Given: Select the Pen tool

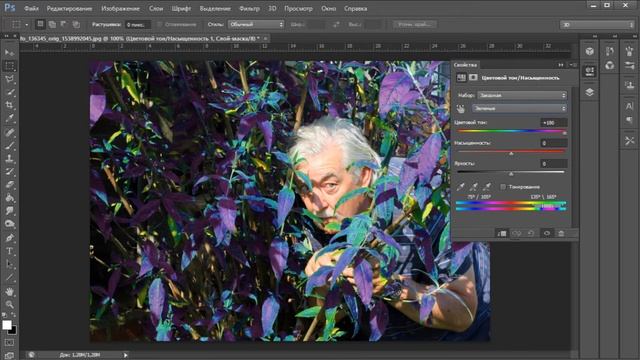Looking at the screenshot, I should [9, 238].
